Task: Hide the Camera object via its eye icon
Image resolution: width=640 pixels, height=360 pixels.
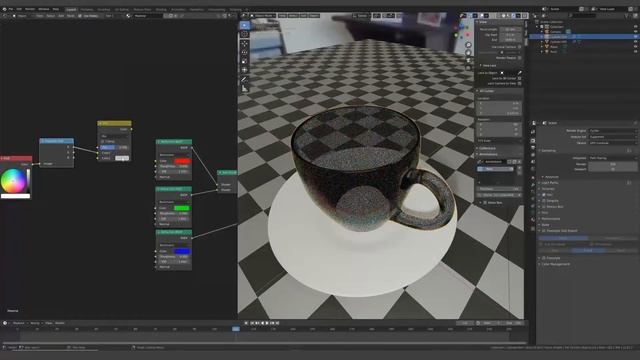Action: point(635,31)
